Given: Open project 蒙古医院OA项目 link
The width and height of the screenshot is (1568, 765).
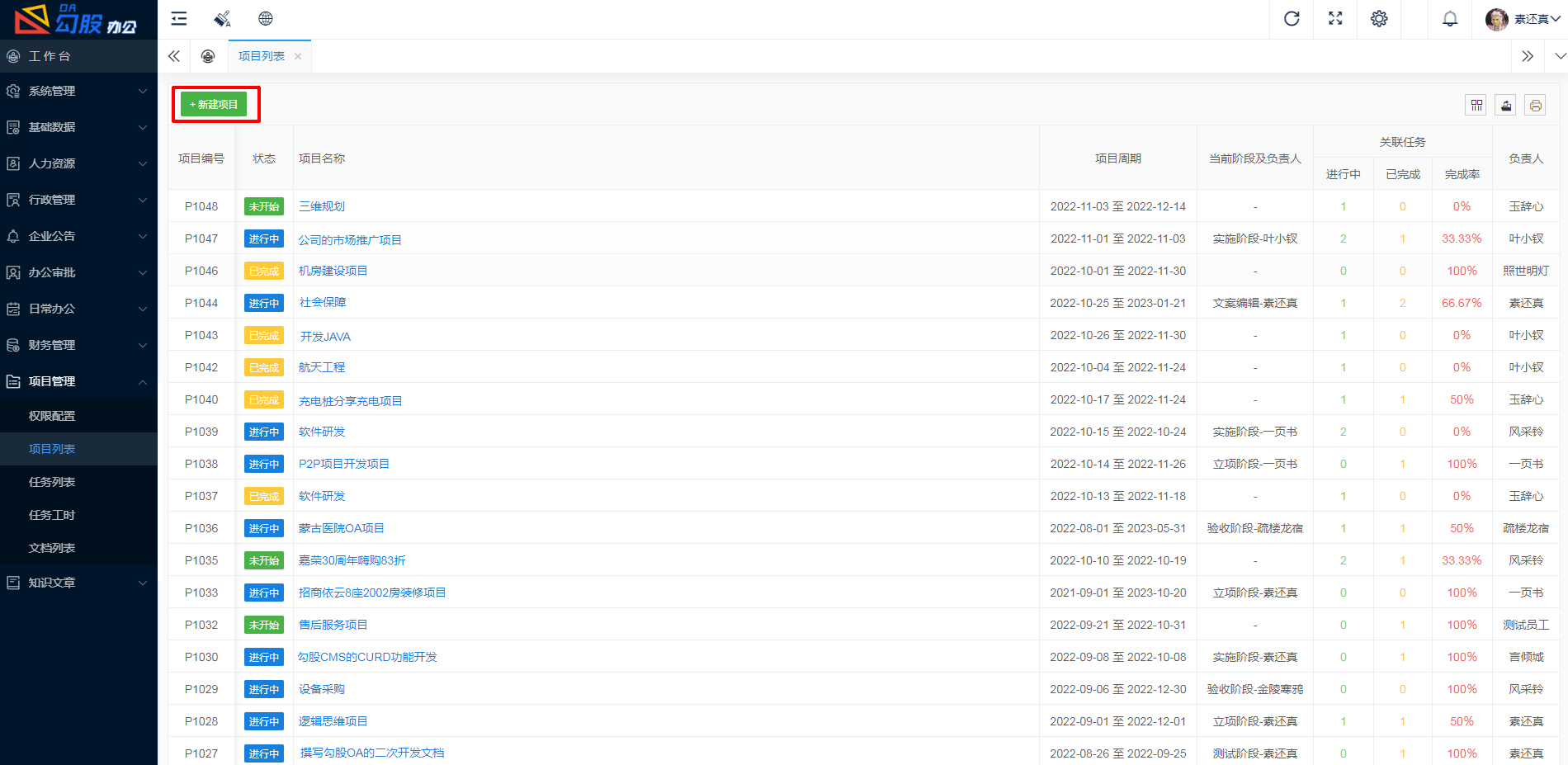Looking at the screenshot, I should [342, 528].
